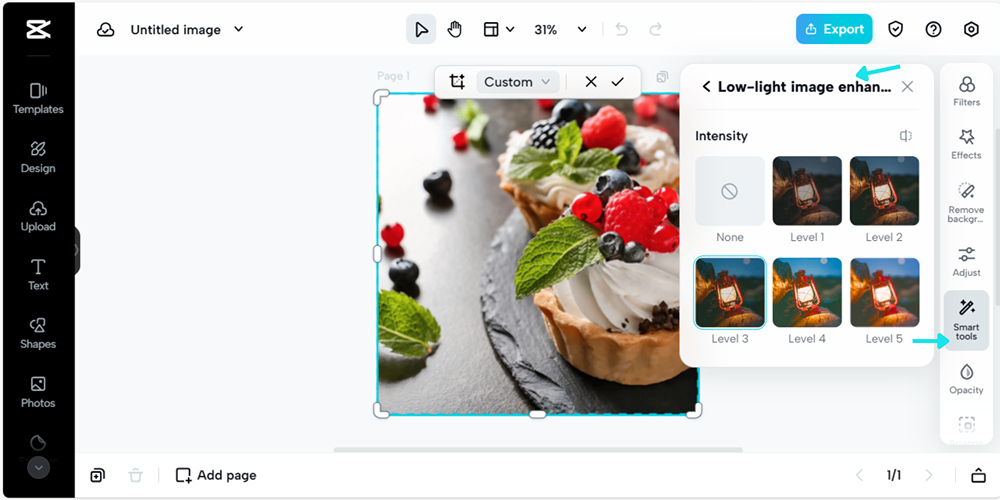Screen dimensions: 1000x500
Task: Redo the last action
Action: (x=655, y=29)
